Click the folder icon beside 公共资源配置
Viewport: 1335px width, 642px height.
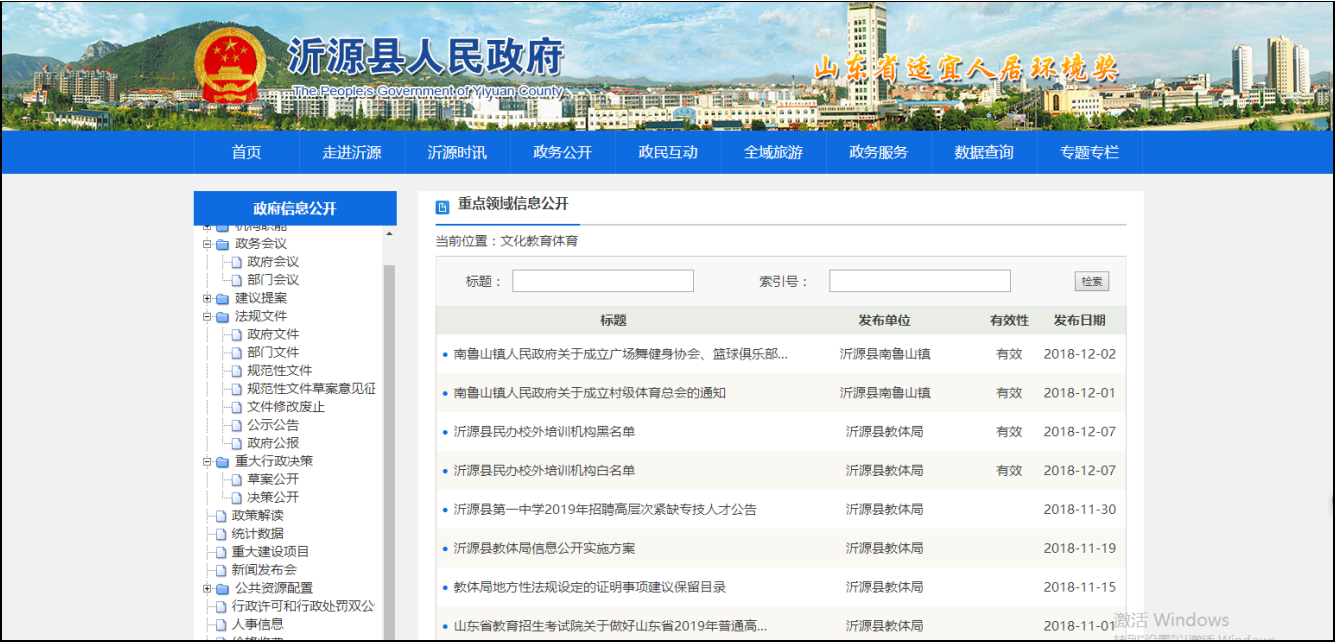(x=222, y=589)
